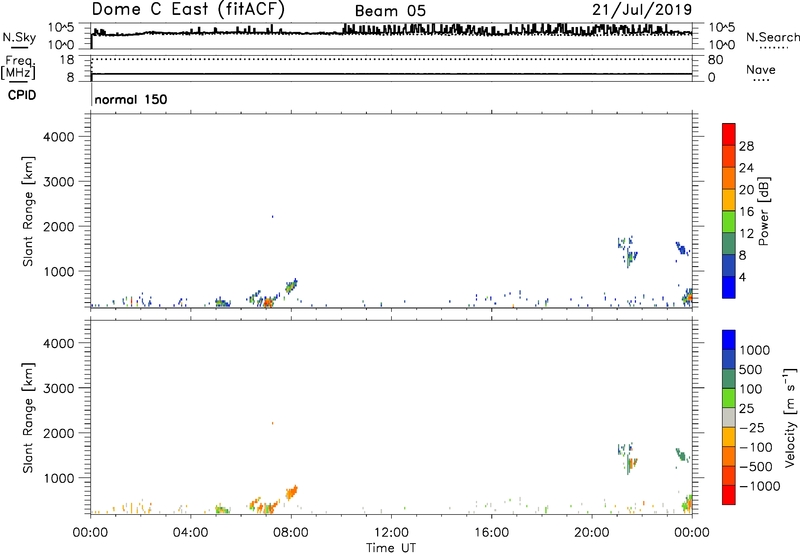Click the '10^0' tick beside N.Search
The height and width of the screenshot is (554, 800).
[x=721, y=45]
